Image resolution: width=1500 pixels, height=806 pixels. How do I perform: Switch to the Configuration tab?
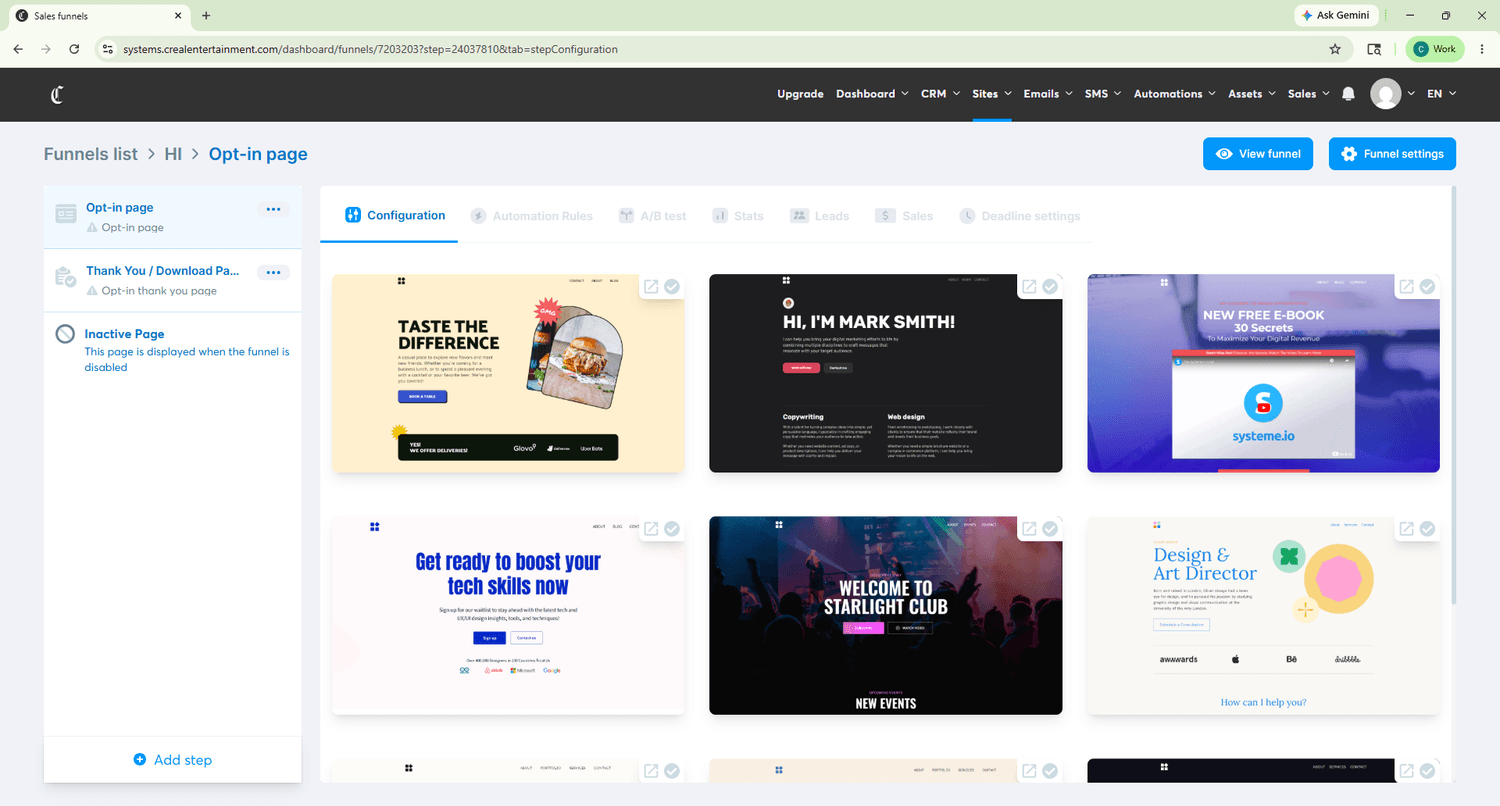coord(395,215)
